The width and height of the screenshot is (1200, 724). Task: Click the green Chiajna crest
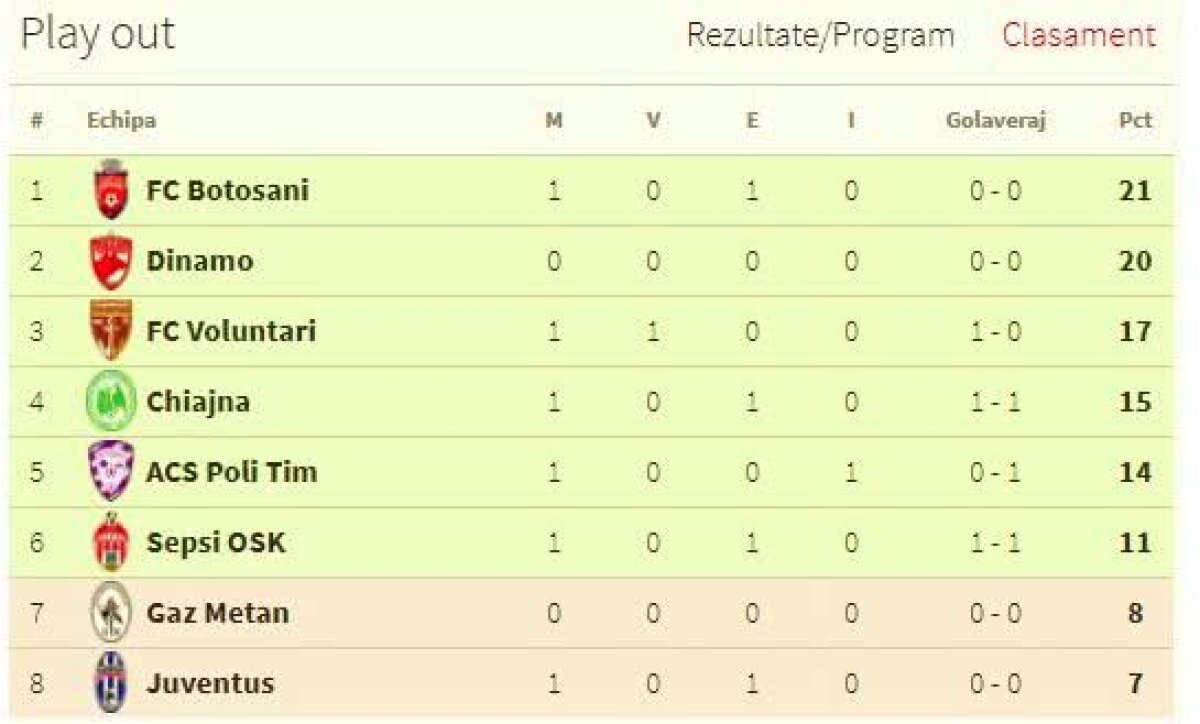110,402
